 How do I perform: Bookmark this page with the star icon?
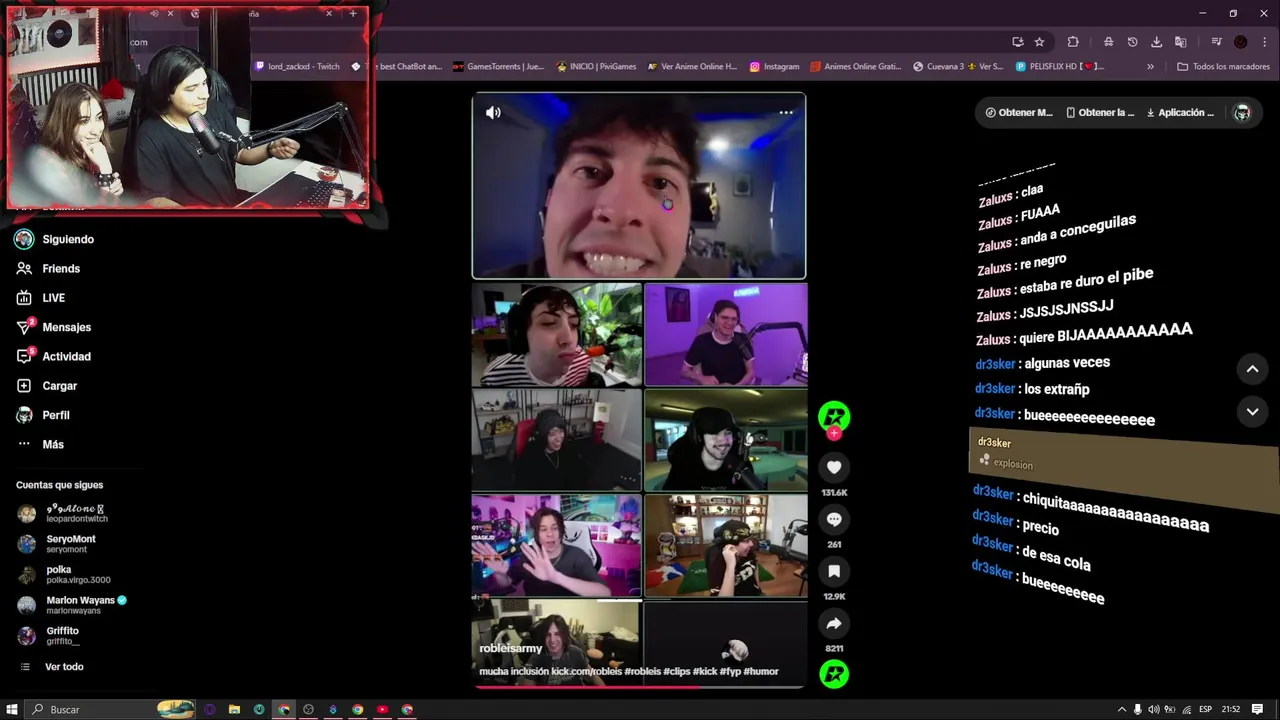(x=1040, y=42)
